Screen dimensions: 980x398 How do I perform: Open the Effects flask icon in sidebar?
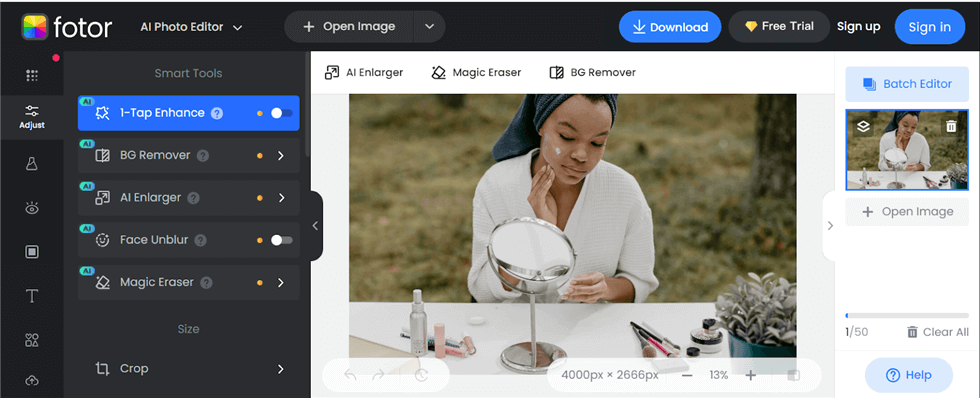pos(32,164)
